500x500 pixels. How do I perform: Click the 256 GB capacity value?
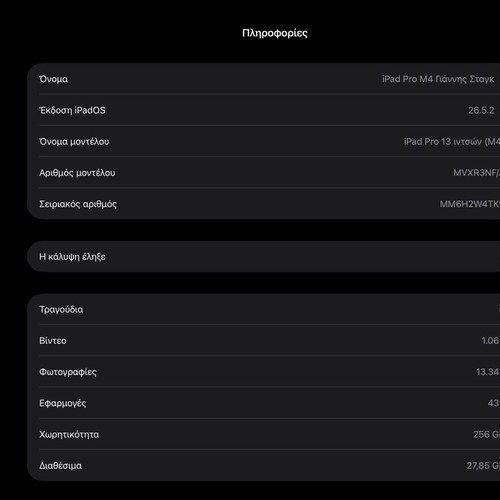pyautogui.click(x=487, y=435)
